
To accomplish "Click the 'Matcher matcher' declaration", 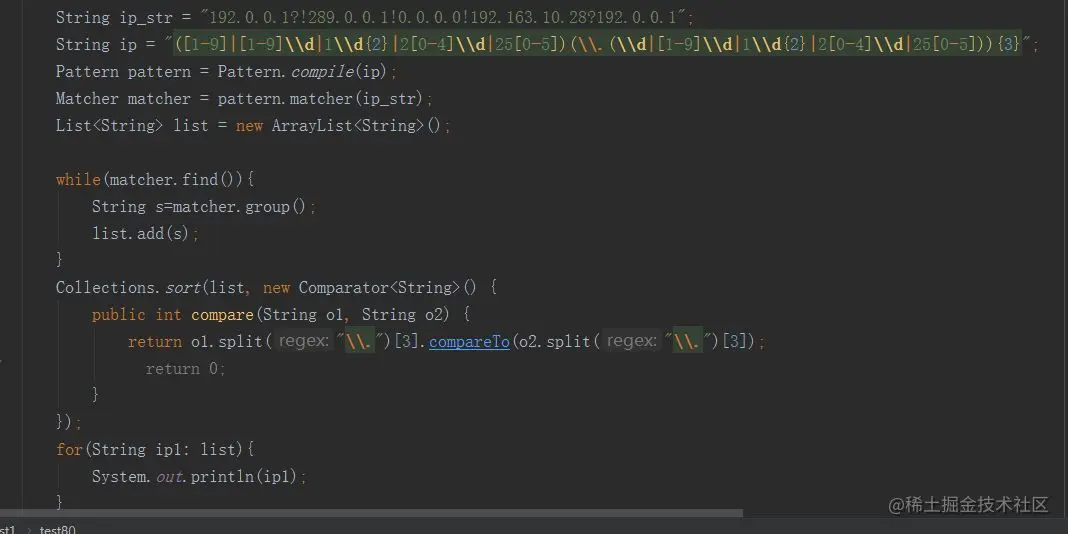I will (x=123, y=99).
